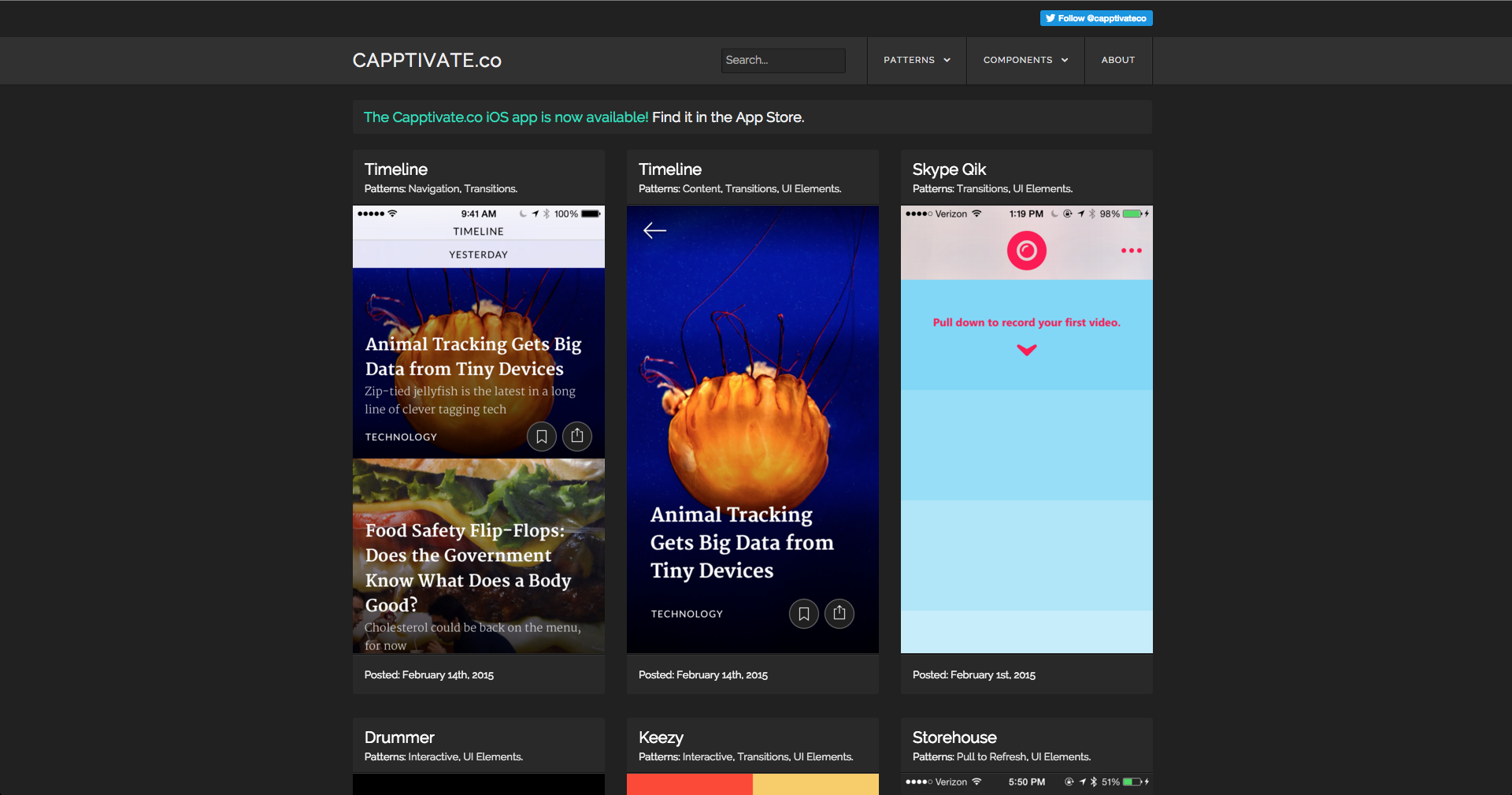Click share icon in first Timeline preview
Image resolution: width=1512 pixels, height=795 pixels.
[x=577, y=437]
